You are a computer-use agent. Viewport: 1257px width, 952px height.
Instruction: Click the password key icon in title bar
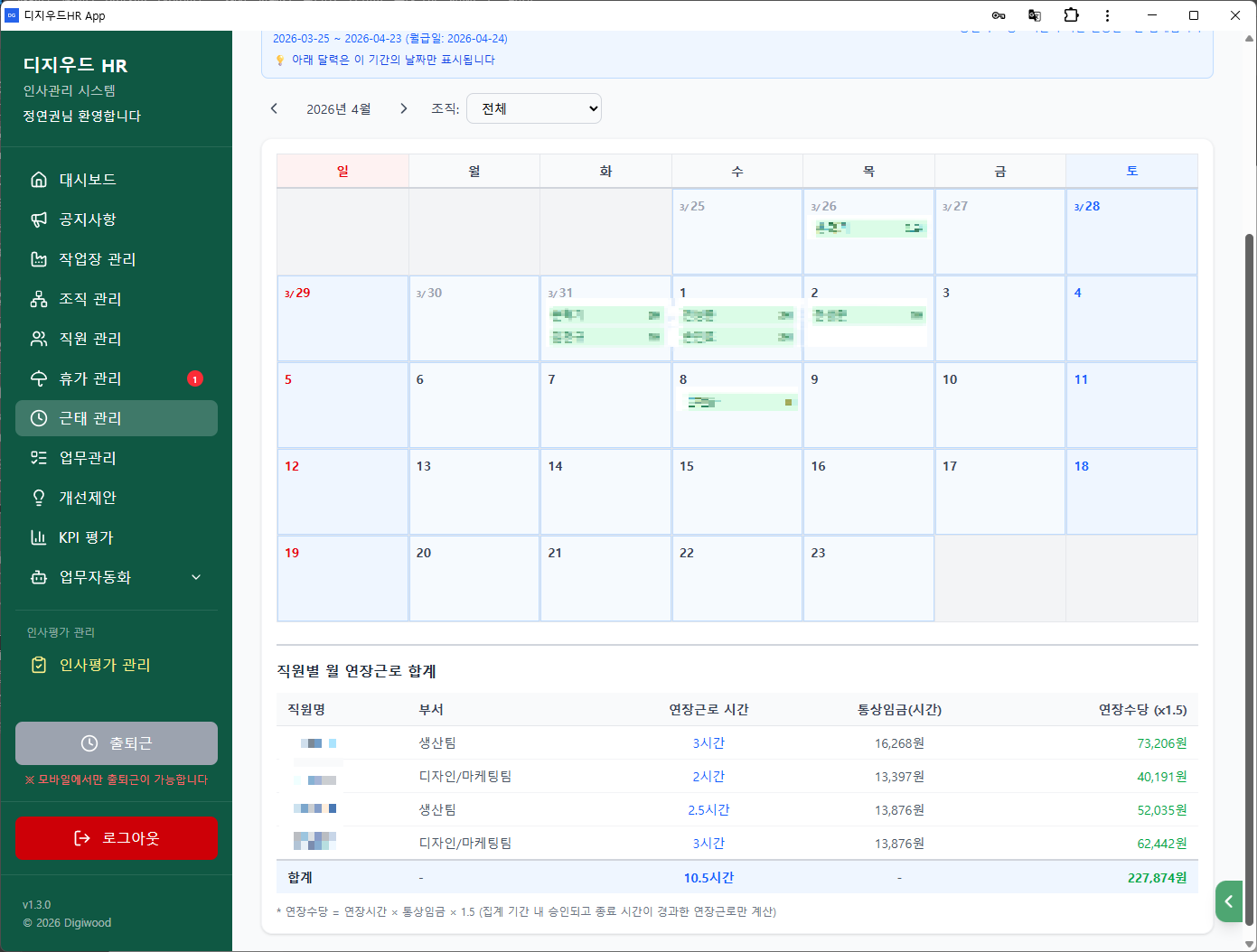[x=999, y=15]
